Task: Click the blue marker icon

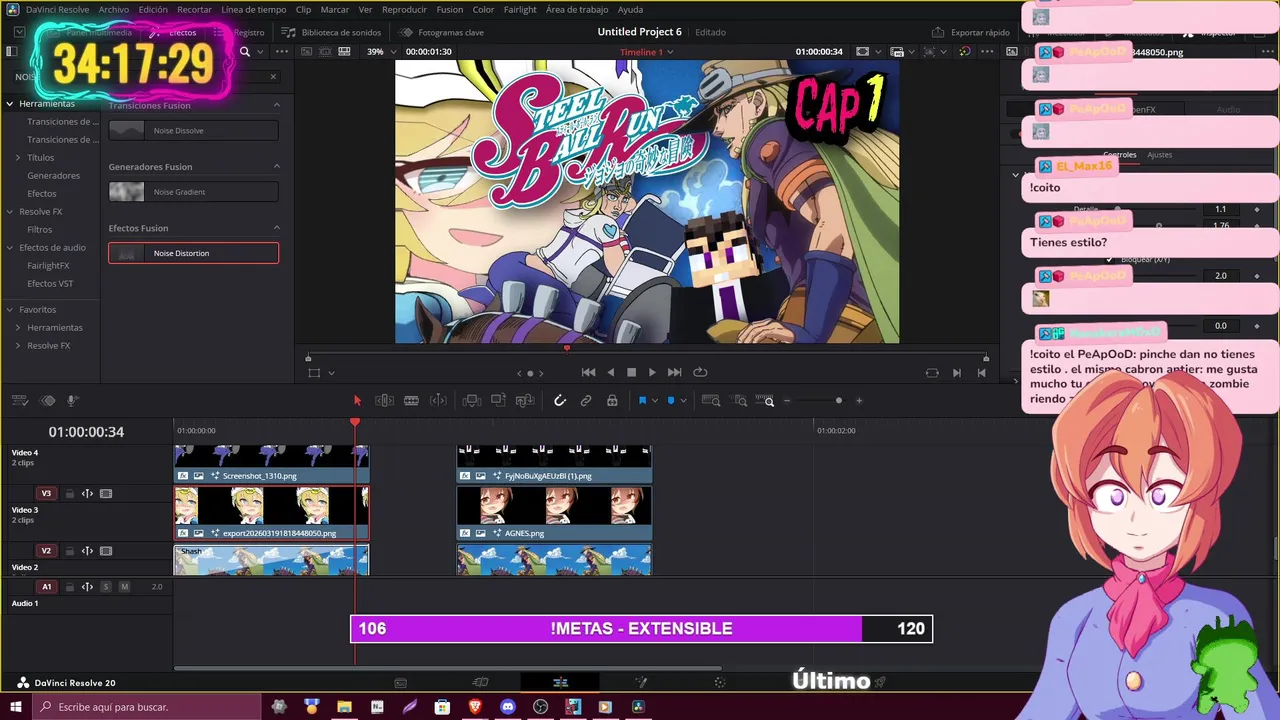Action: click(671, 401)
